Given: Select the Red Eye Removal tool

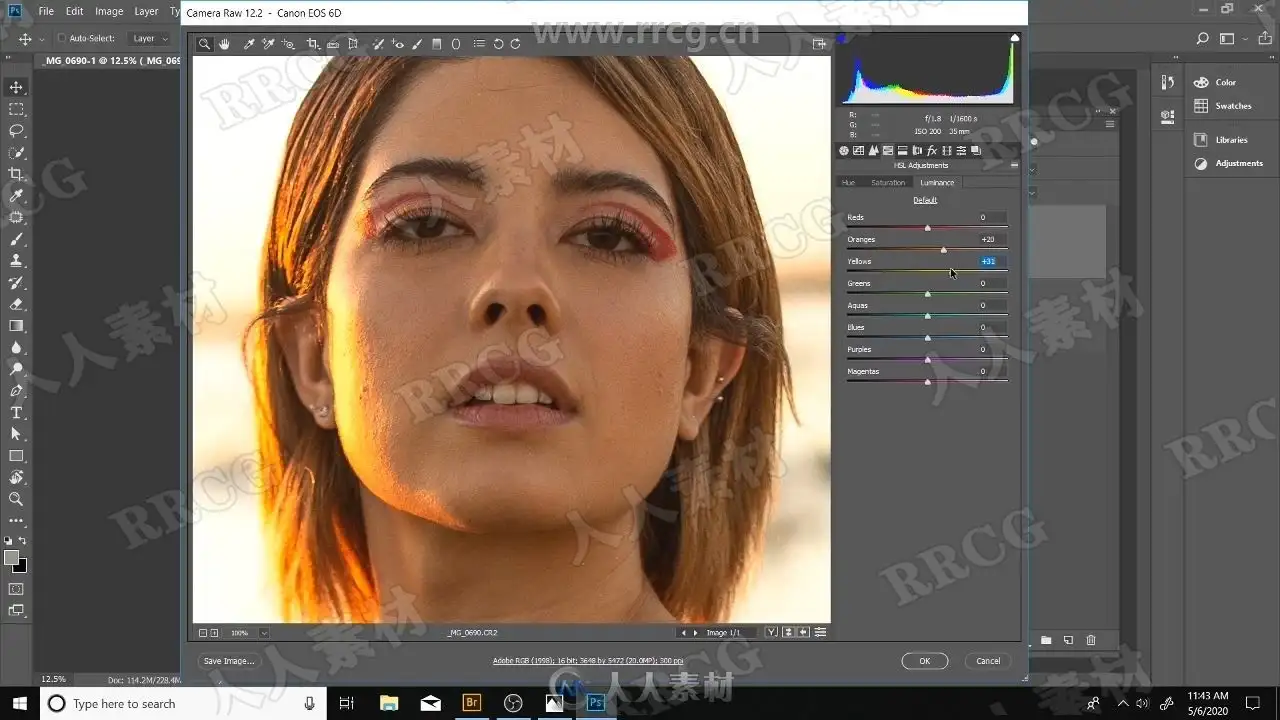Looking at the screenshot, I should 398,44.
